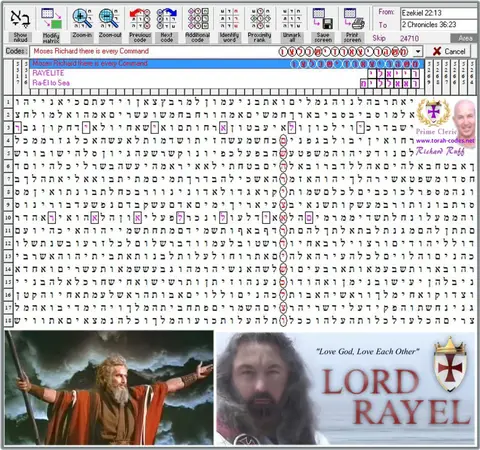Viewport: 480px width, 450px height.
Task: Open the Additional code tool
Action: click(x=198, y=19)
